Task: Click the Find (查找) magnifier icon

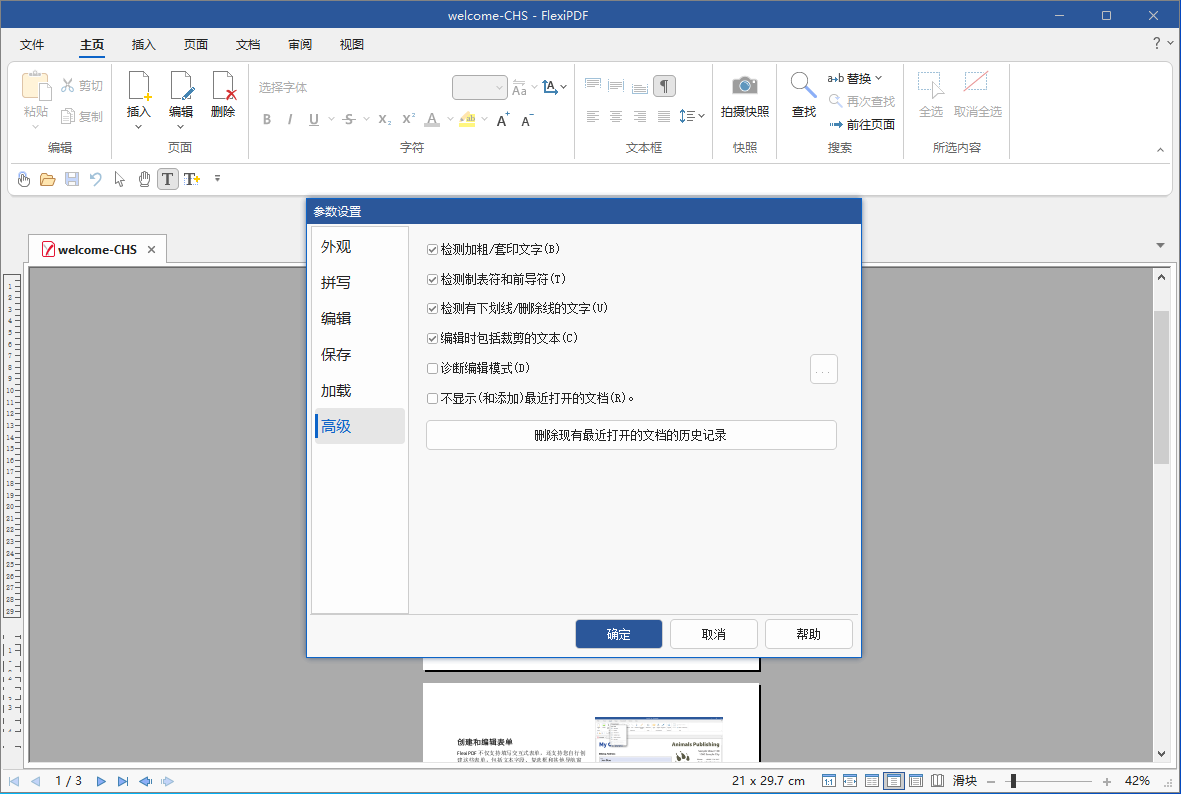Action: pos(803,85)
